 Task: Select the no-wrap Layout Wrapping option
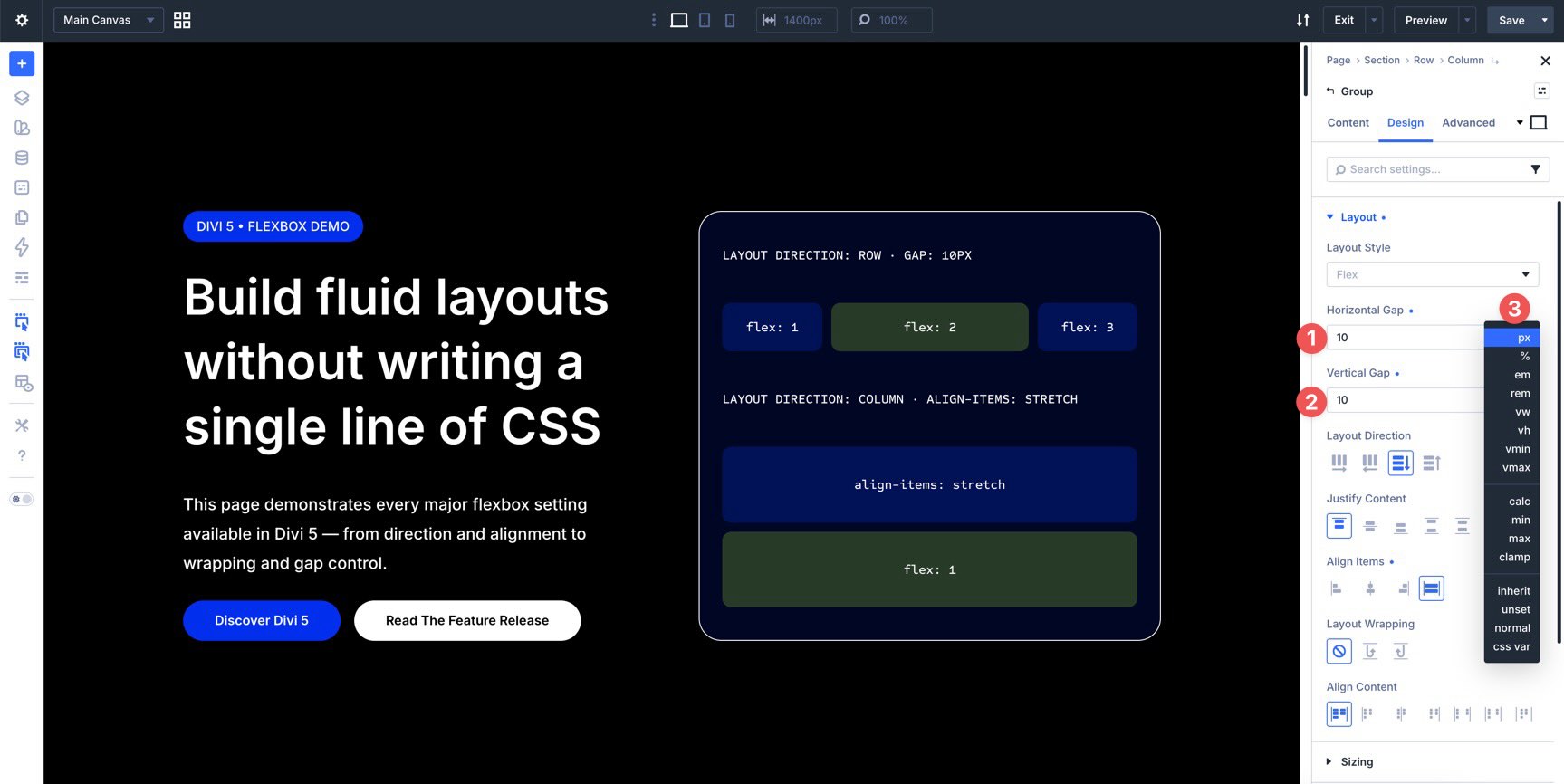pyautogui.click(x=1339, y=651)
